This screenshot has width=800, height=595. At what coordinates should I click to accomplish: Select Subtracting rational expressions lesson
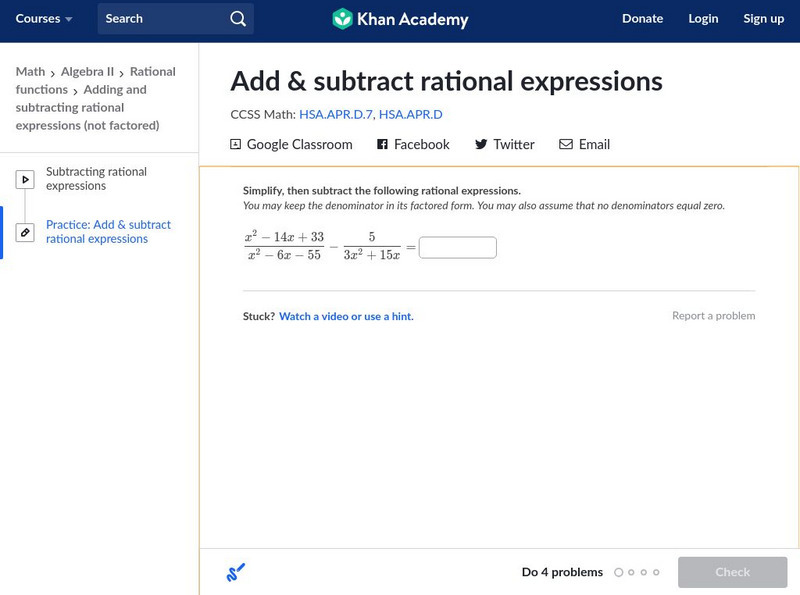96,179
